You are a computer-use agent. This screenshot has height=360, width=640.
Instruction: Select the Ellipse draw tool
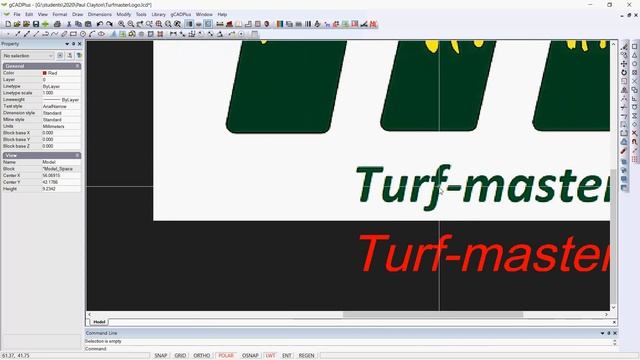point(101,34)
